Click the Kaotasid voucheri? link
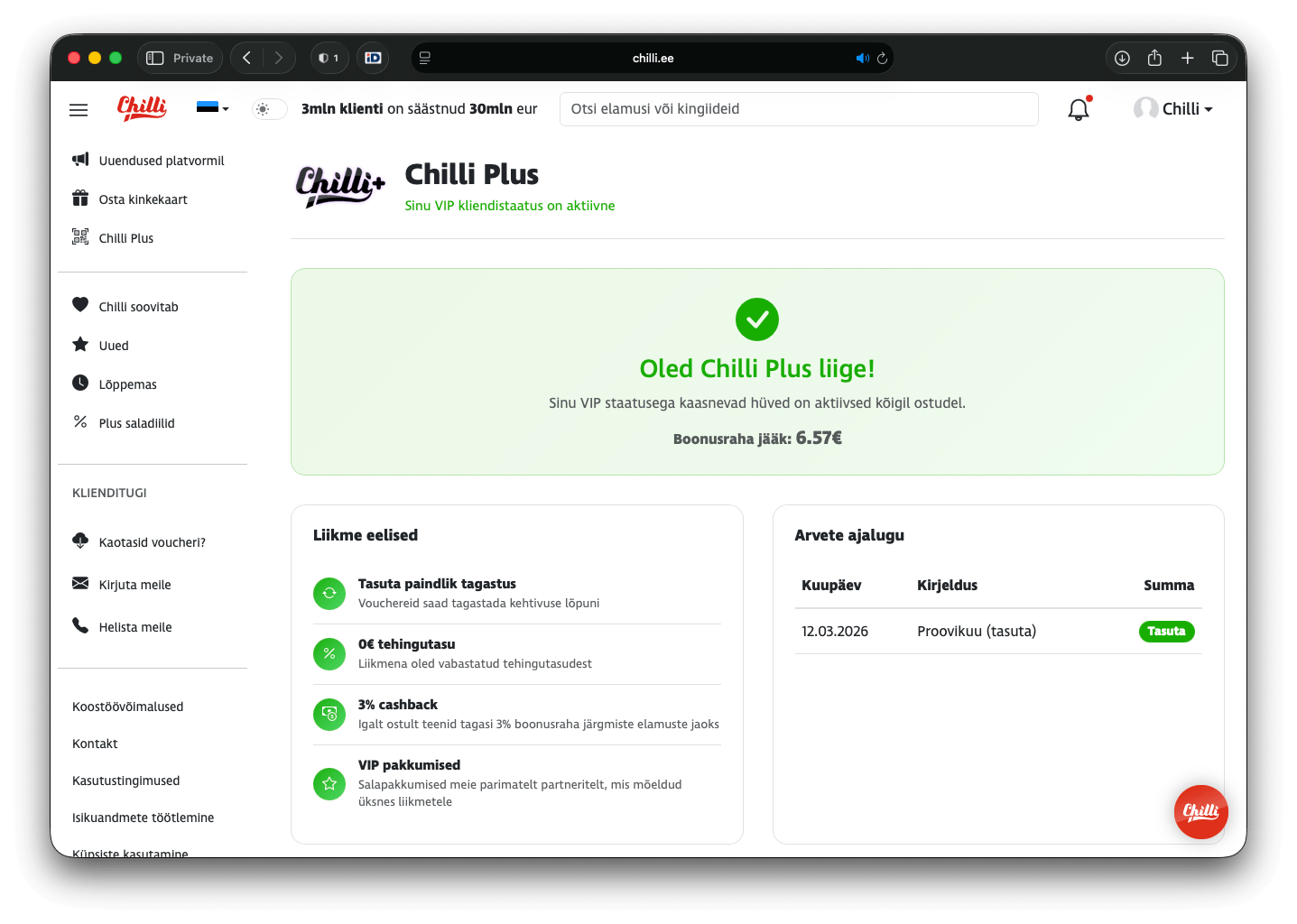 click(152, 542)
